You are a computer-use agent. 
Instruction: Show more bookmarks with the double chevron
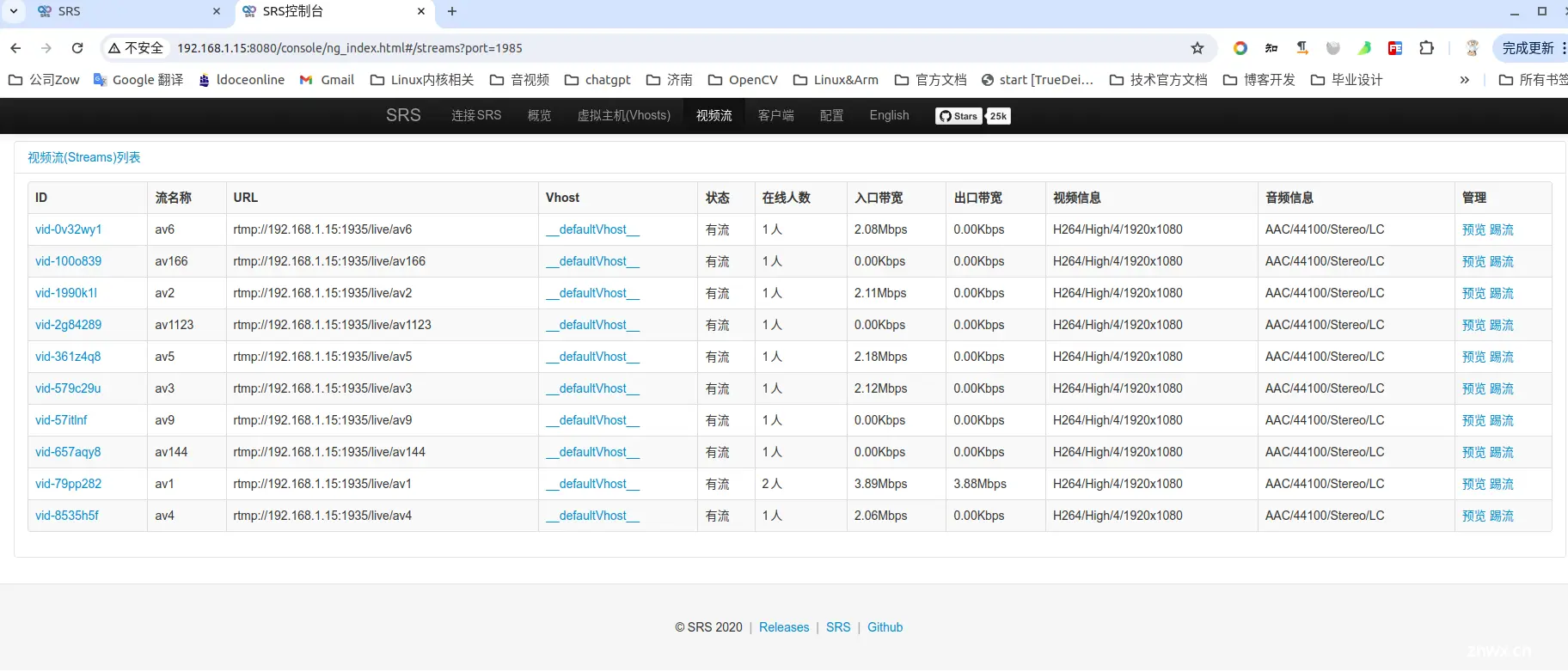pyautogui.click(x=1465, y=80)
